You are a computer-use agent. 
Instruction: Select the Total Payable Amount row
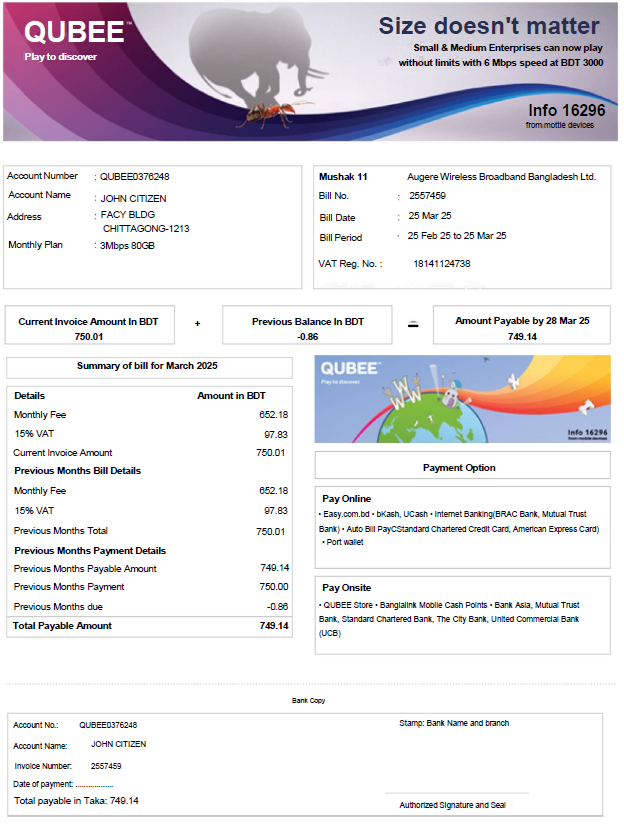pos(150,626)
